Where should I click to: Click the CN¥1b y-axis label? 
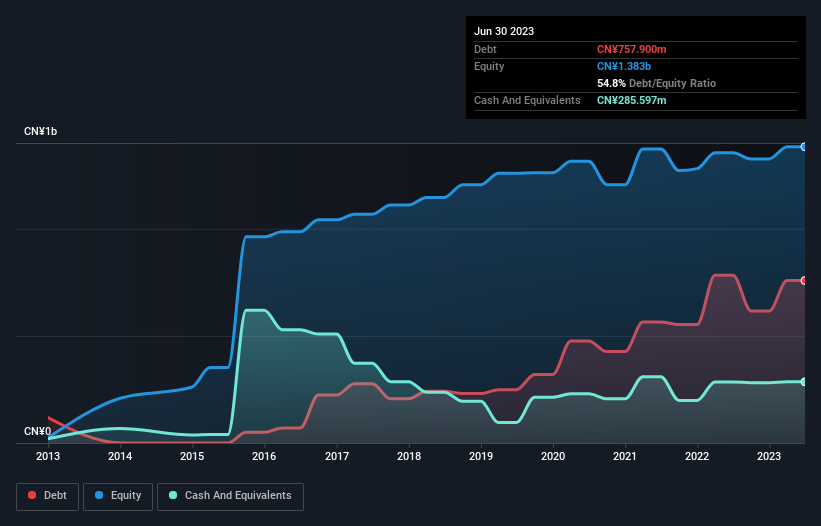pos(40,131)
